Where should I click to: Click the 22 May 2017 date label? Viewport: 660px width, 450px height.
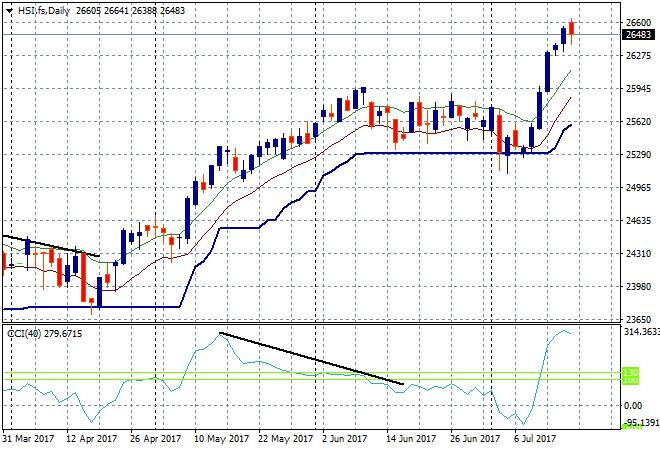pyautogui.click(x=285, y=439)
